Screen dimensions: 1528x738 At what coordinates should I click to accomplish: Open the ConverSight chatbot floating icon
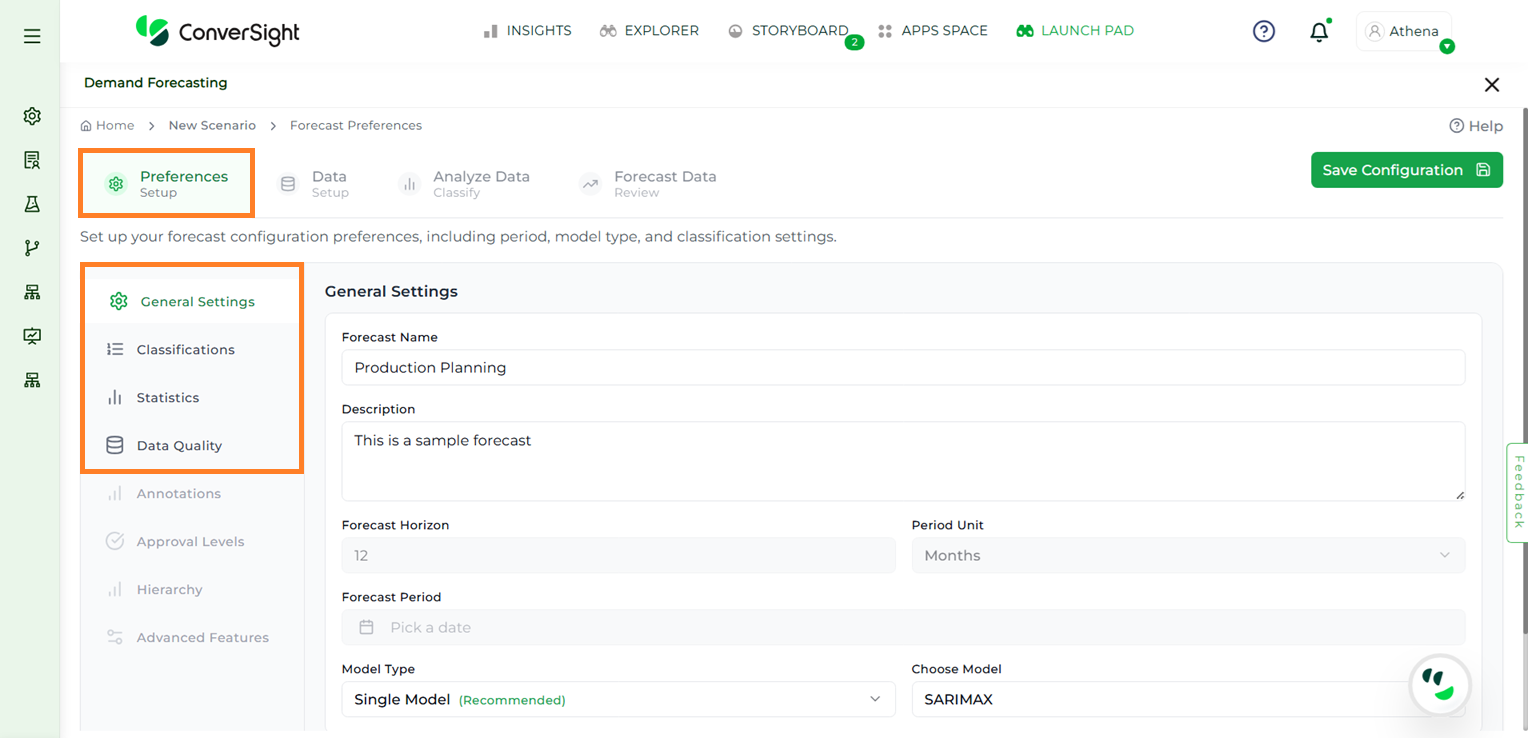(x=1439, y=686)
